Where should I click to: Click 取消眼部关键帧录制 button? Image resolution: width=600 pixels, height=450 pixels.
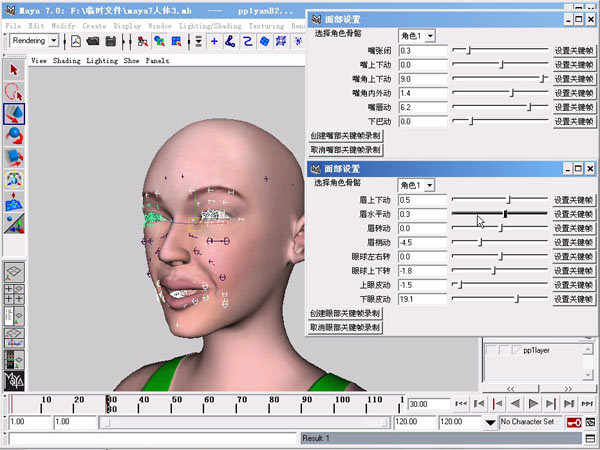coord(345,328)
